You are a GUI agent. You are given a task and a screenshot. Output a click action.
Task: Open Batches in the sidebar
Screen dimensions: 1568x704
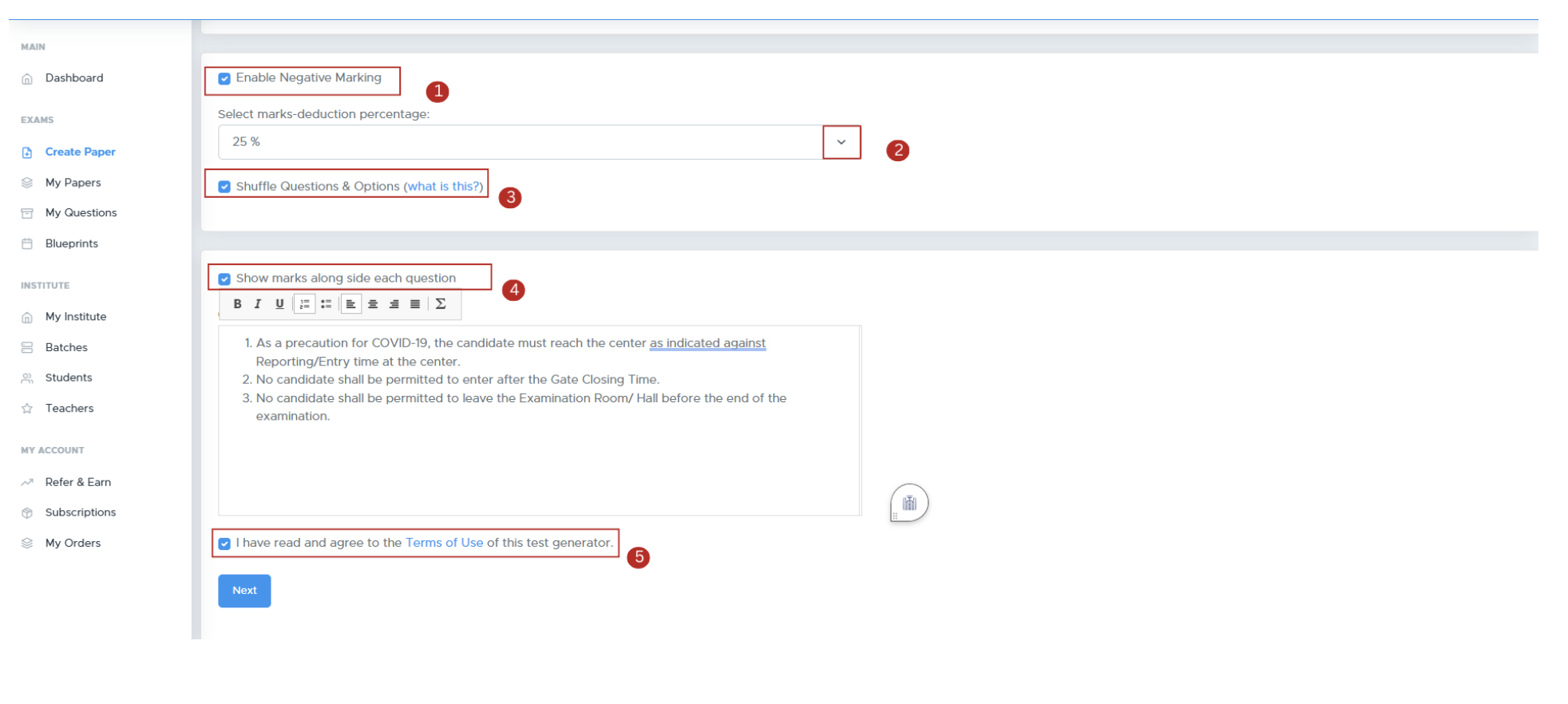(66, 347)
